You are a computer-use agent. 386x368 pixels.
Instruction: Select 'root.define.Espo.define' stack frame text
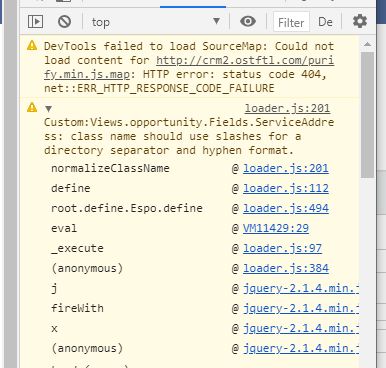tap(127, 208)
